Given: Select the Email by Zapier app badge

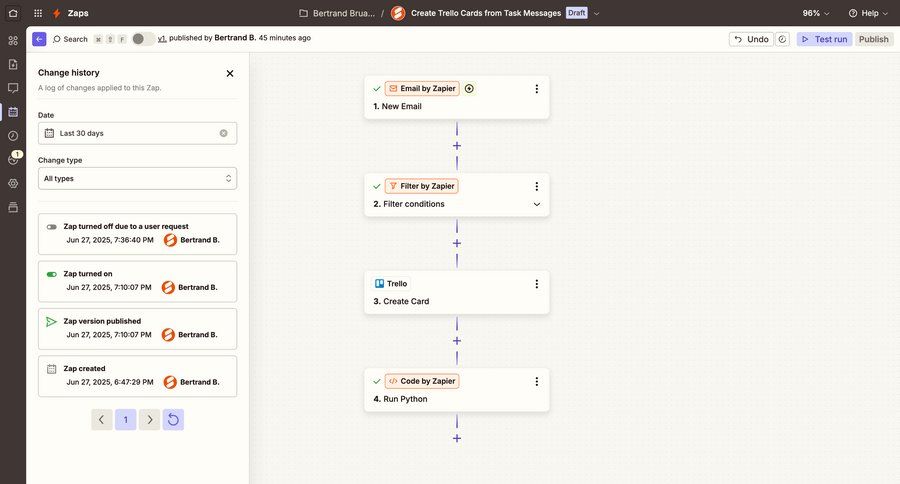Looking at the screenshot, I should (x=422, y=88).
